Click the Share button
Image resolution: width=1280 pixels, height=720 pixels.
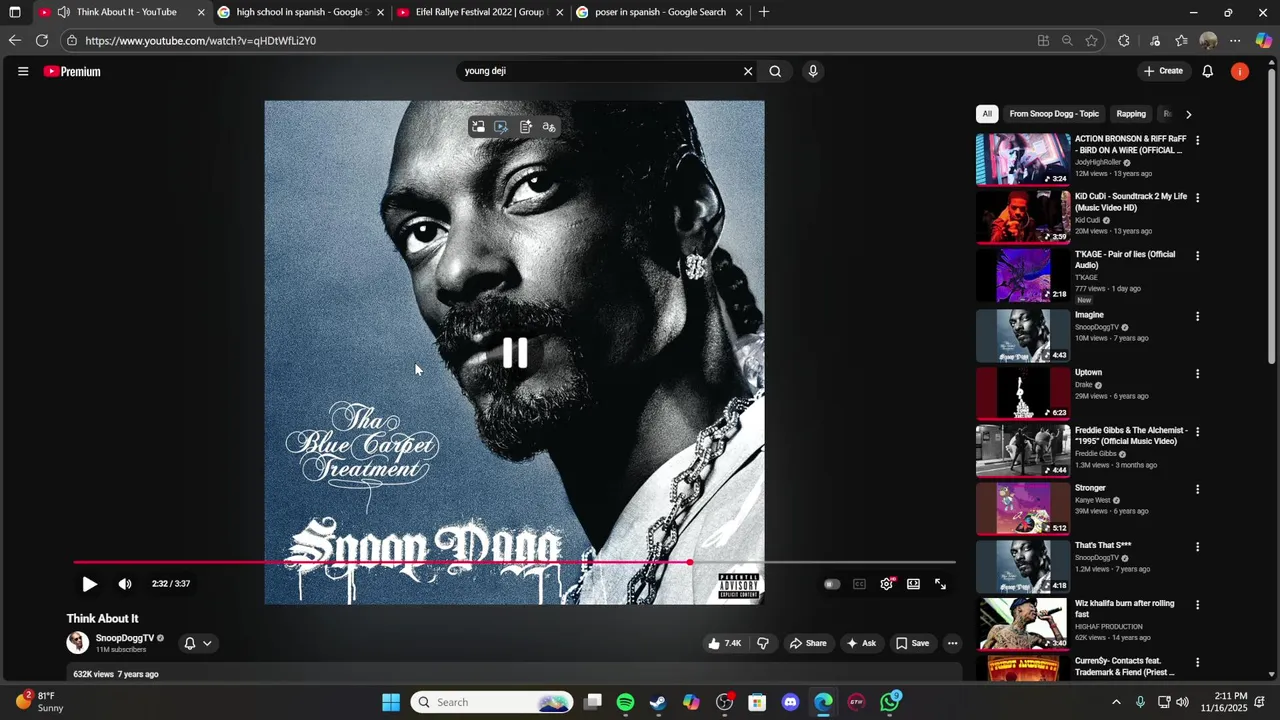click(x=808, y=643)
